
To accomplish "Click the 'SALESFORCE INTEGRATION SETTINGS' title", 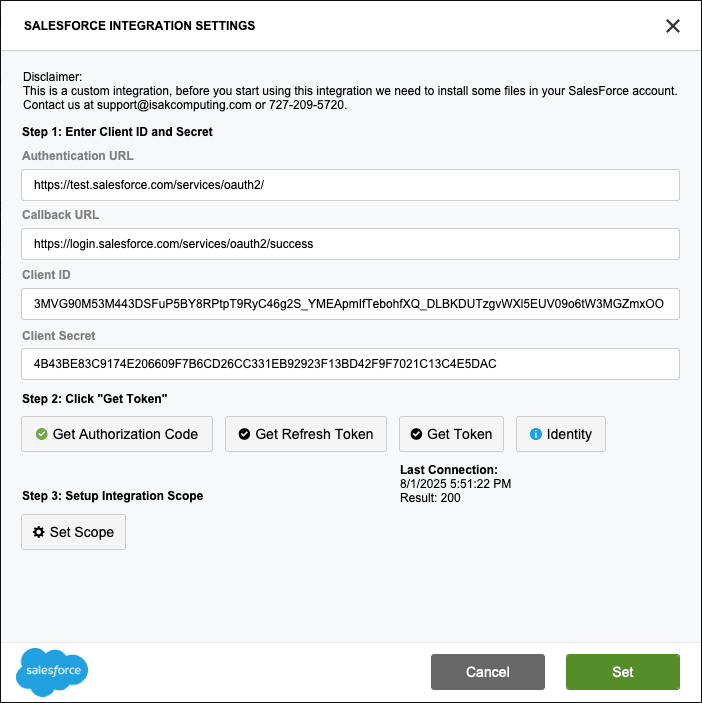I will tap(139, 26).
